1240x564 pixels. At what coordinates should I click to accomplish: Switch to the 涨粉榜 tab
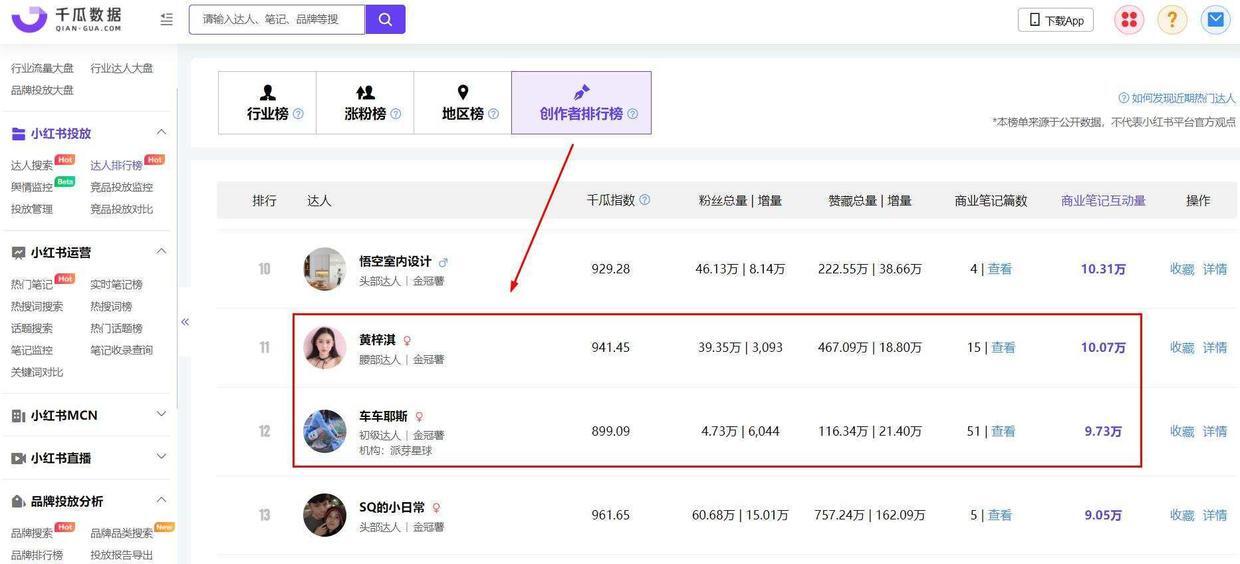click(365, 103)
